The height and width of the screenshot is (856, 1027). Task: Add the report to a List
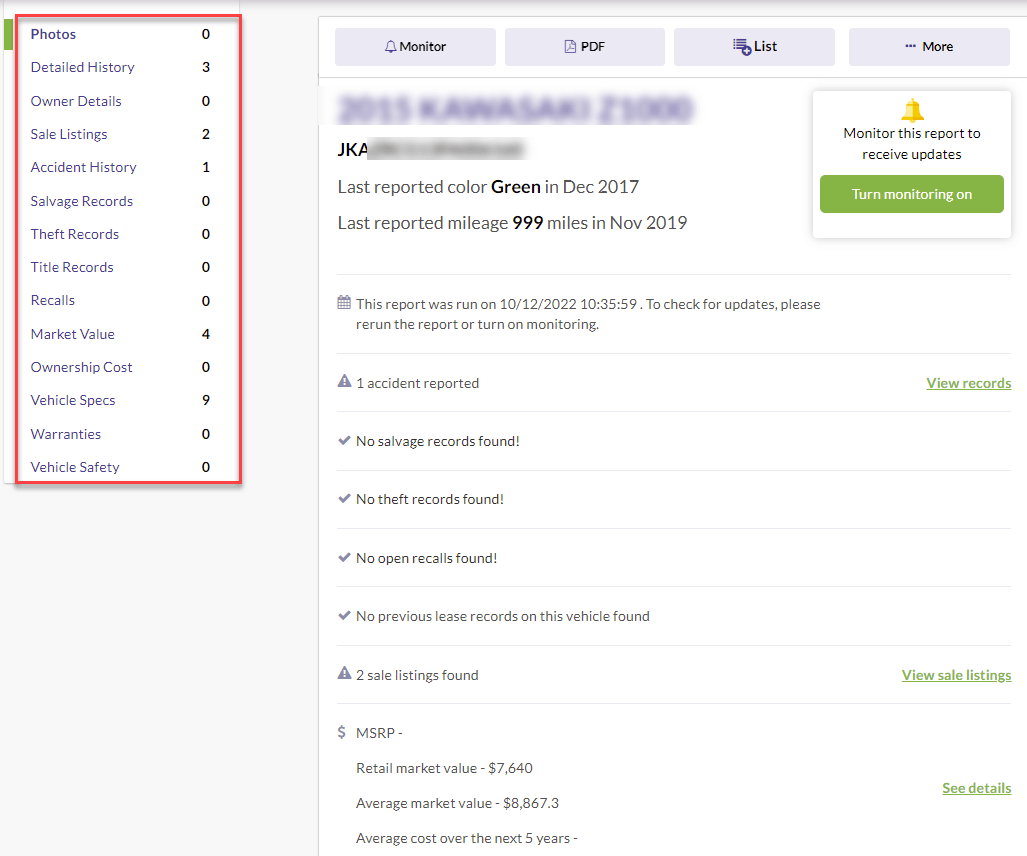click(755, 47)
